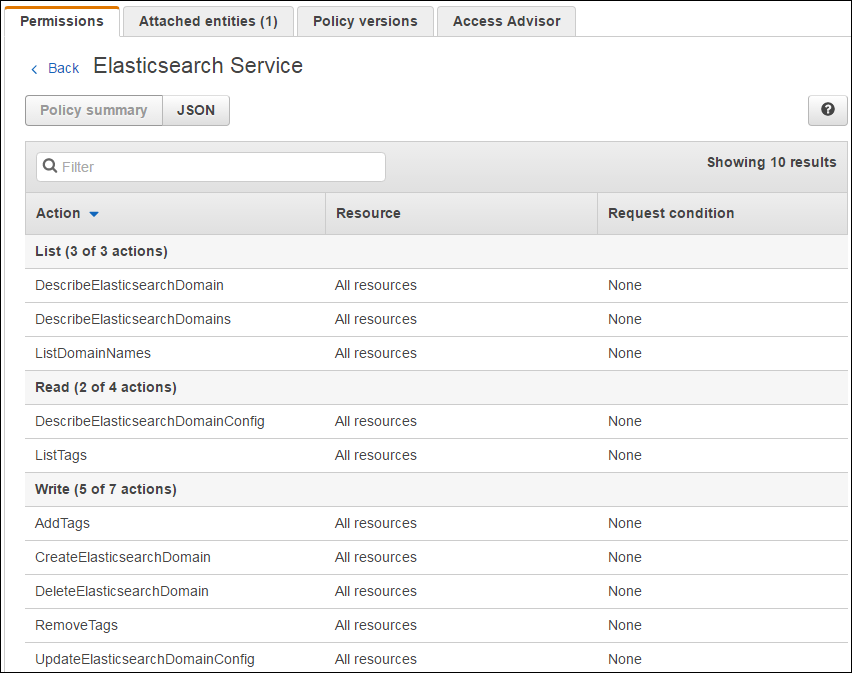Sort by the Resource column header
The image size is (852, 673).
pos(368,213)
